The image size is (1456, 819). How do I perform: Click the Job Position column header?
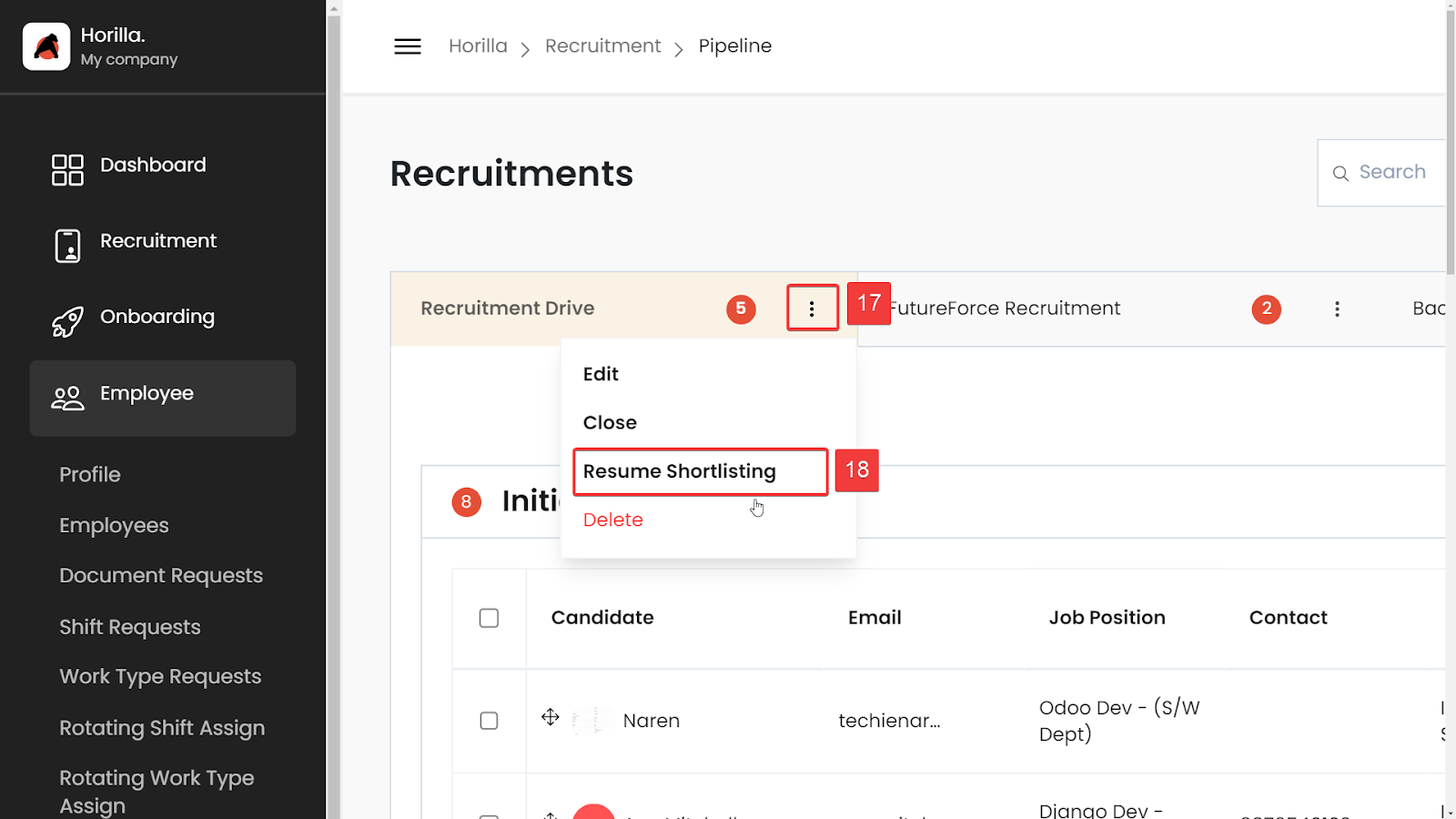tap(1107, 618)
